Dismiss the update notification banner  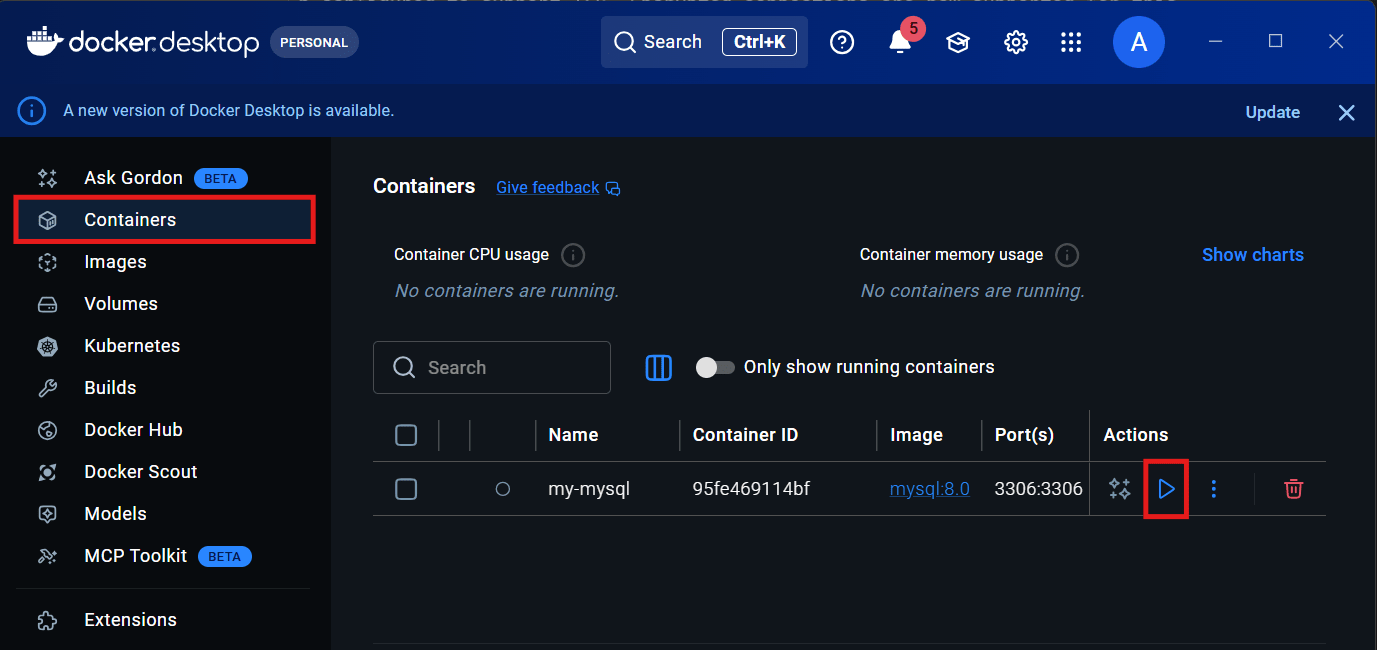pos(1347,113)
